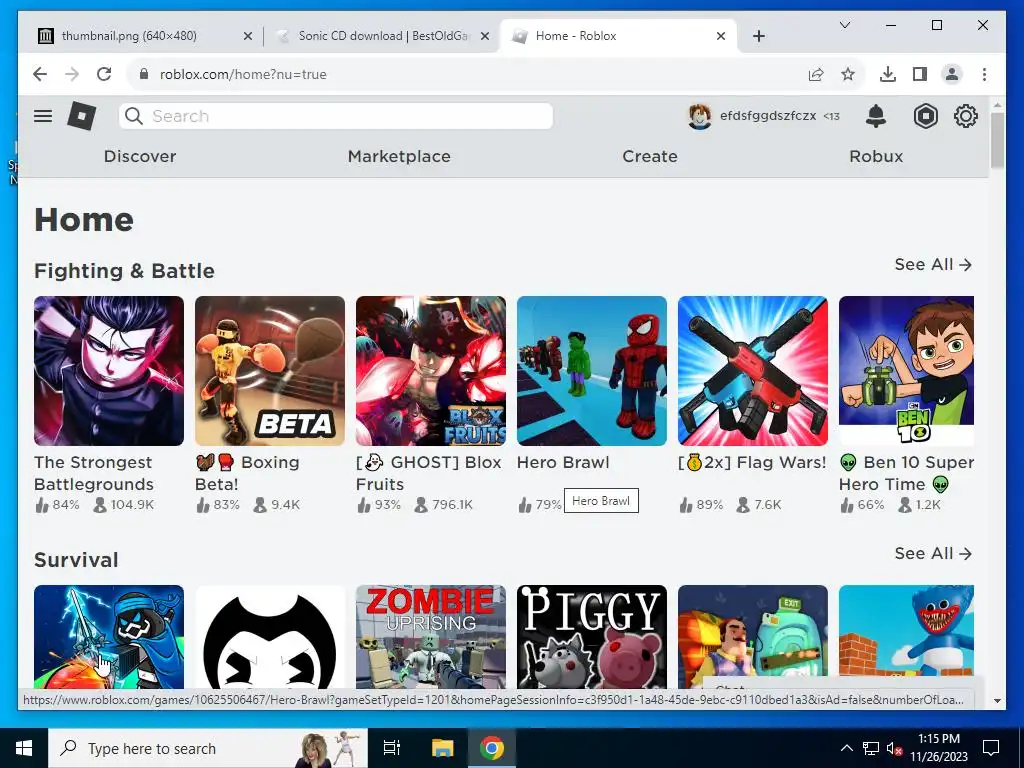Open the Roblox settings gear icon
1024x768 pixels.
coord(966,116)
